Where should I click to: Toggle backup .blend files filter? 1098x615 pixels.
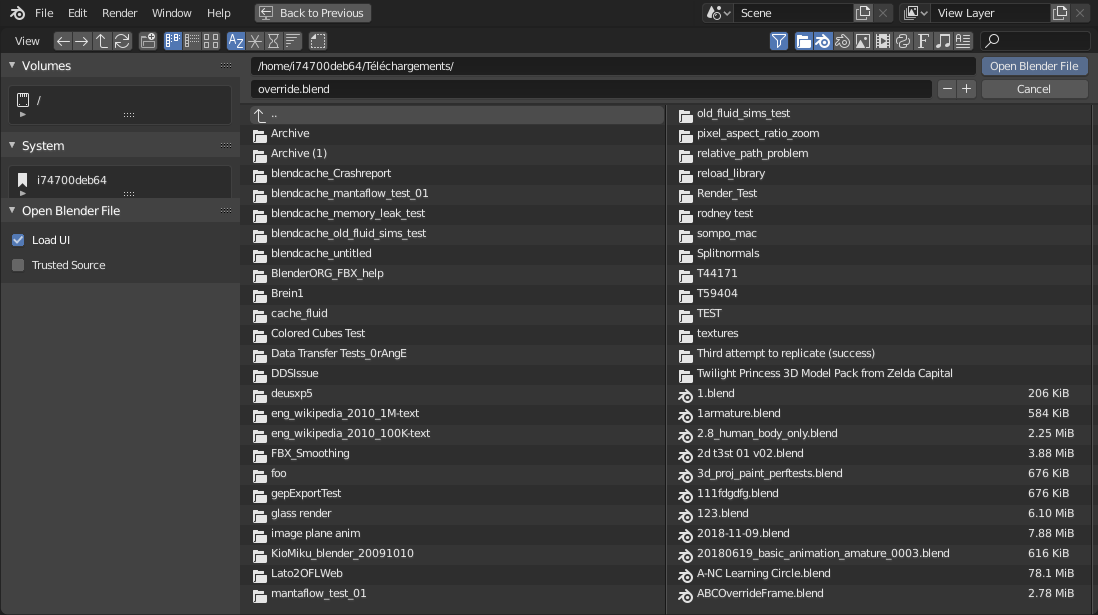842,41
